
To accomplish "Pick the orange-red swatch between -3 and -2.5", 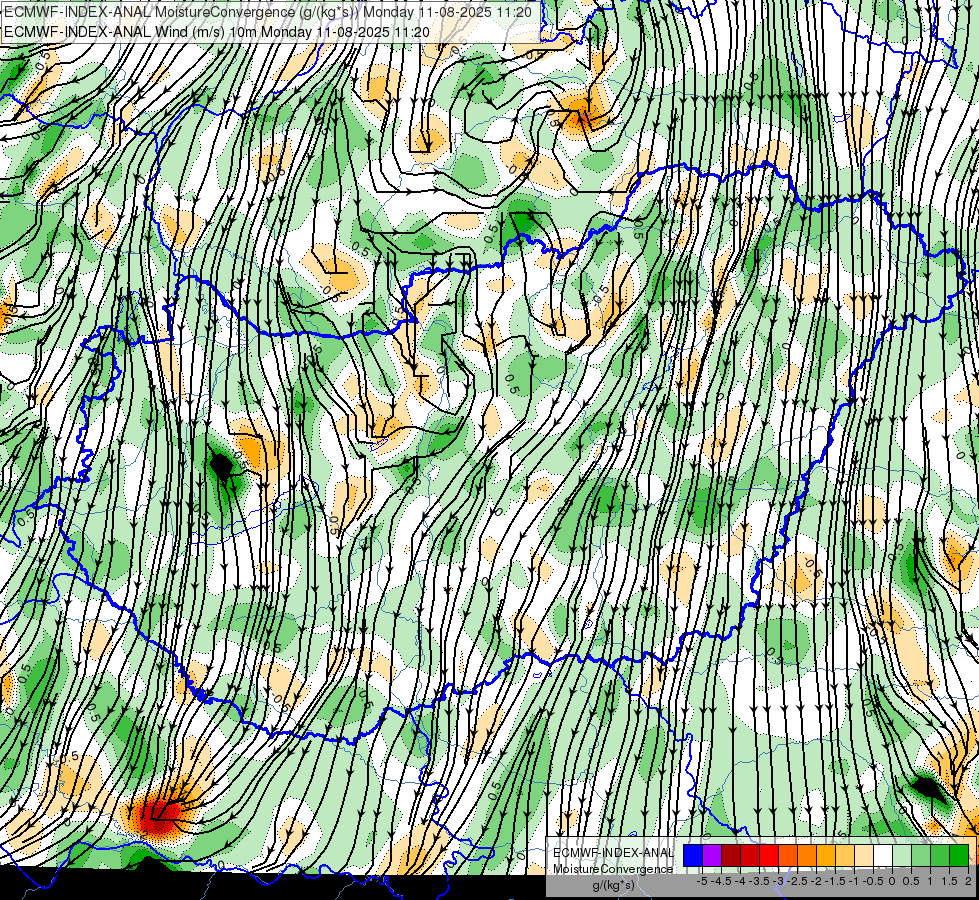I will coord(788,856).
